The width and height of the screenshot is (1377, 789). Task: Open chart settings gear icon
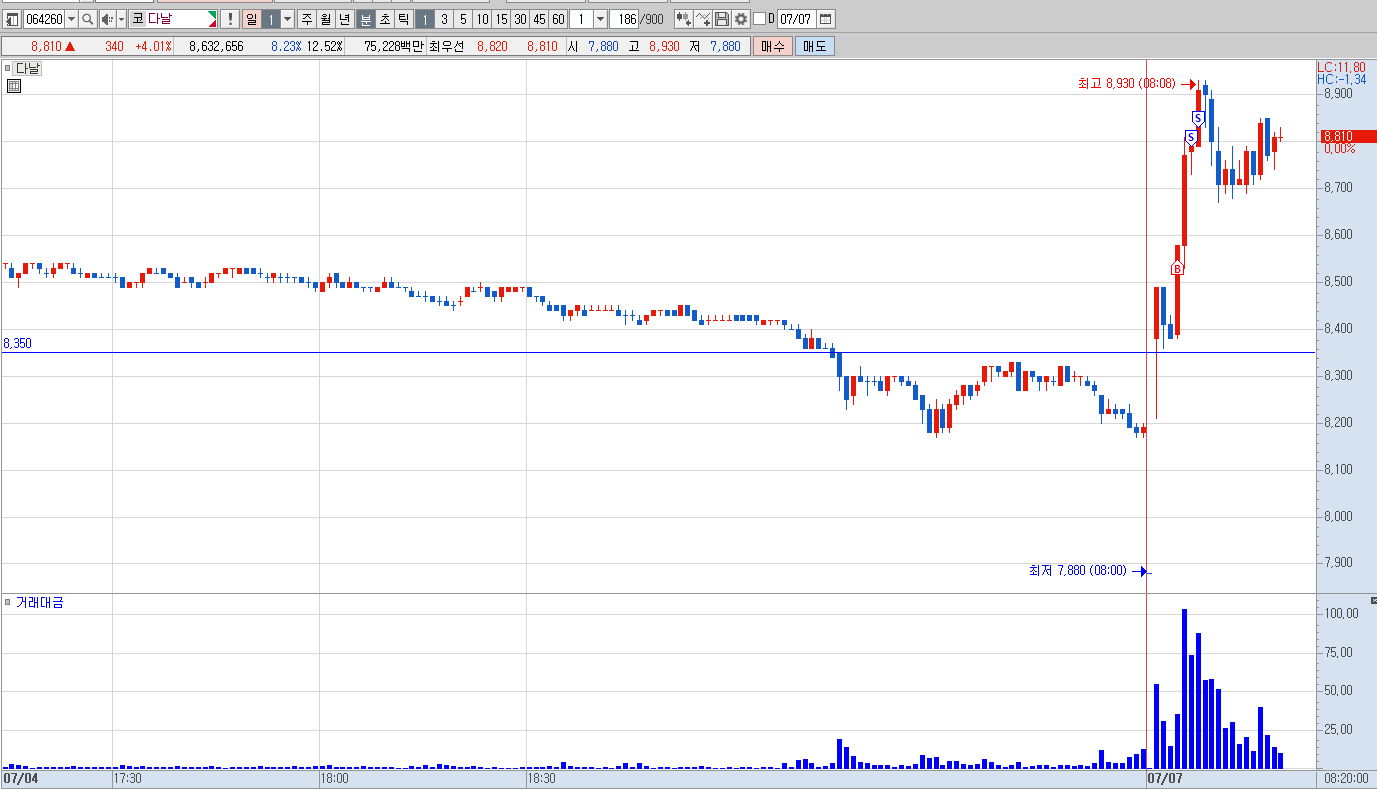(x=741, y=19)
